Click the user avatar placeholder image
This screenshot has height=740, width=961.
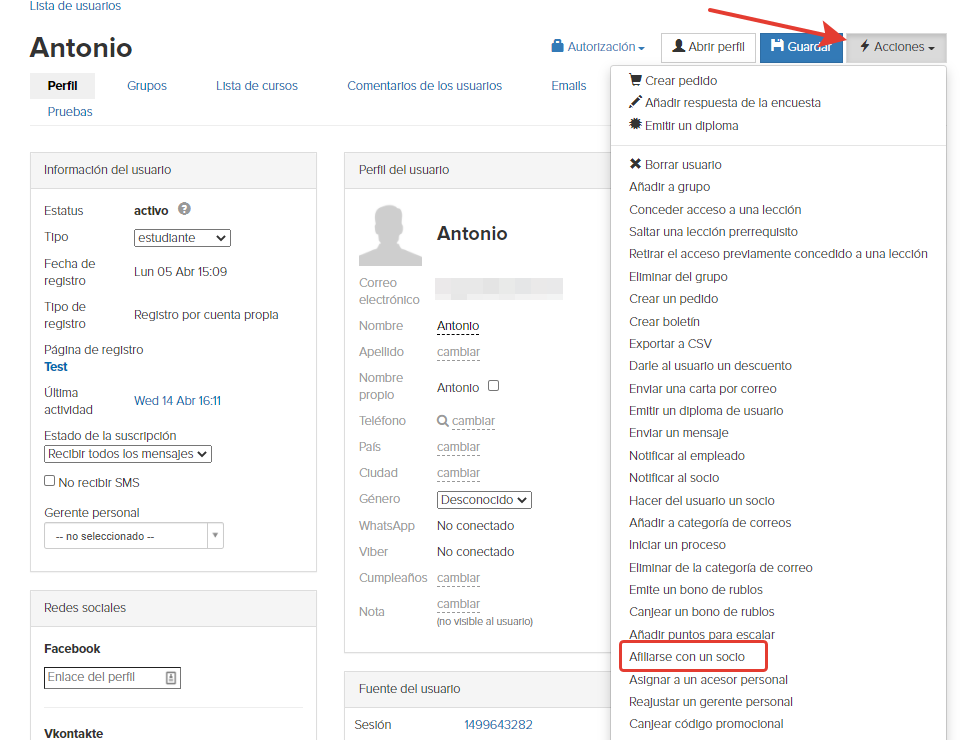click(390, 235)
